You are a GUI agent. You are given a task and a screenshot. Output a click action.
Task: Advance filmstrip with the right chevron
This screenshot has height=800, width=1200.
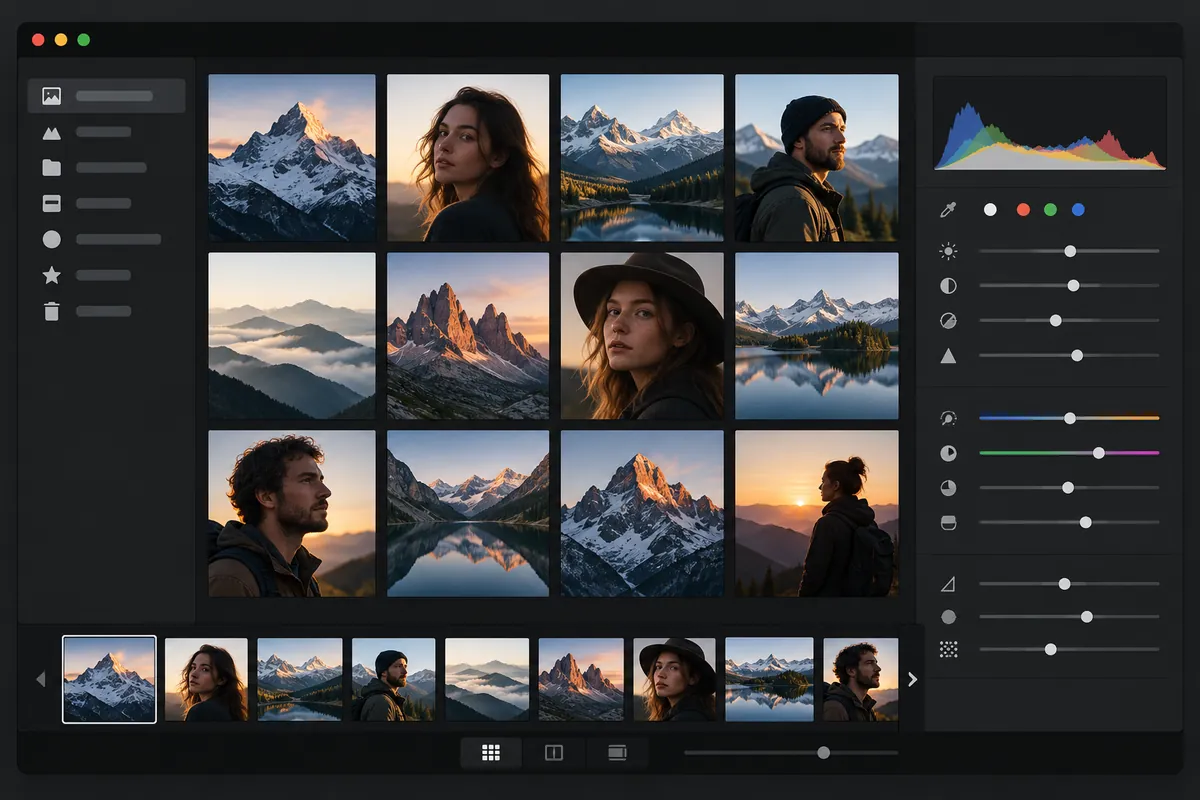912,679
